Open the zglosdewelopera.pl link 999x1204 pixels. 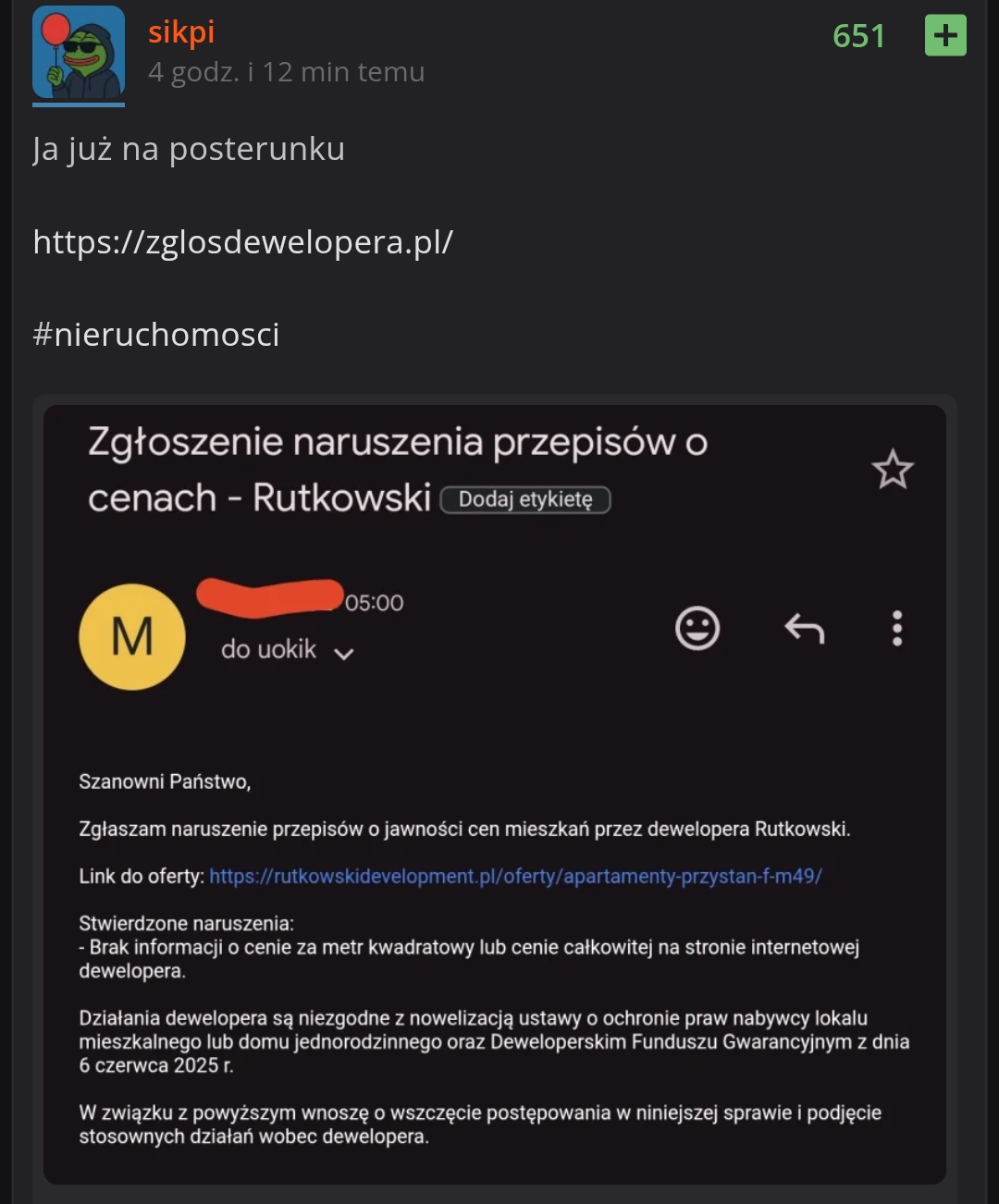coord(242,241)
